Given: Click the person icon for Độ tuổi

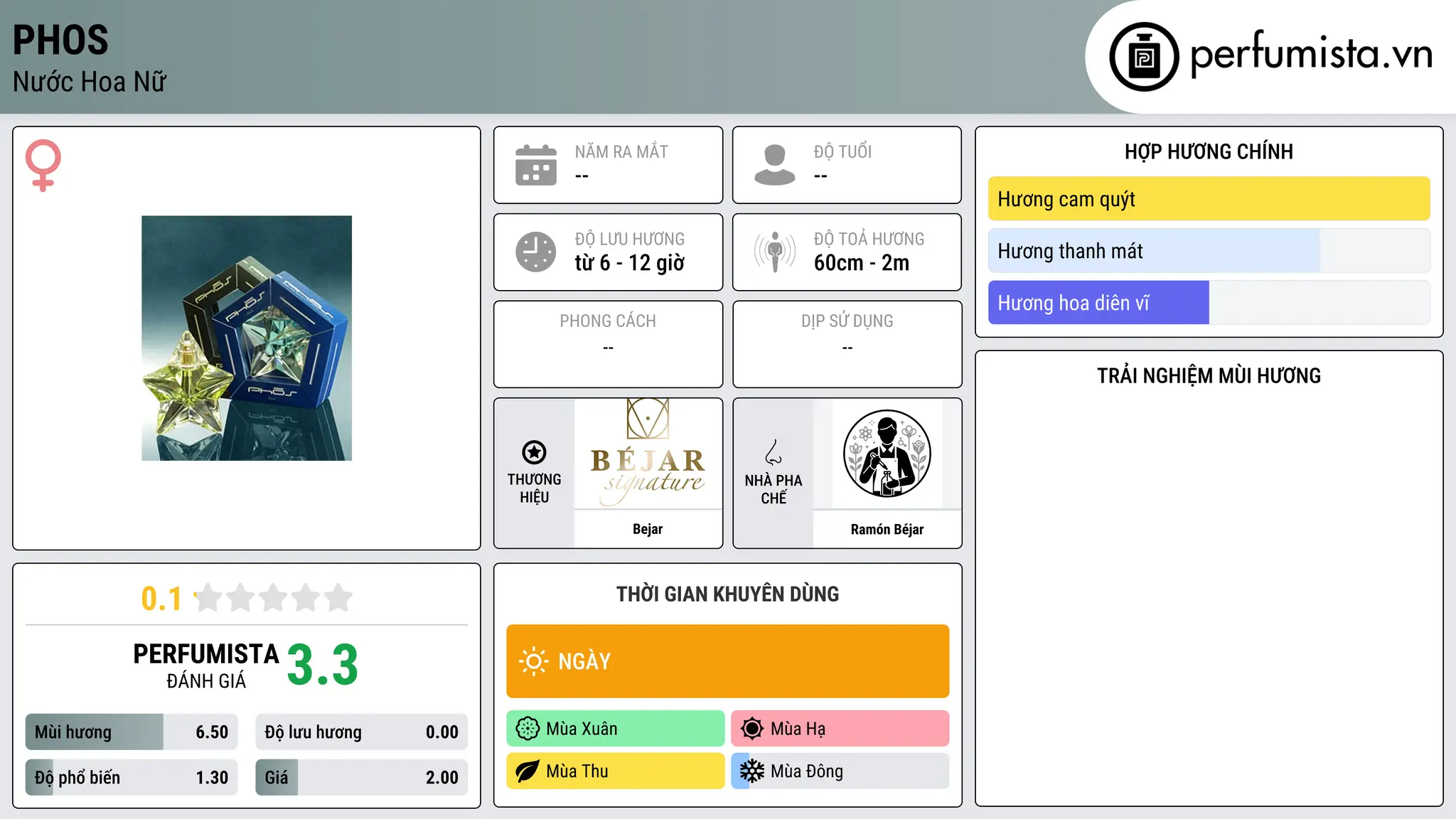Looking at the screenshot, I should 775,165.
